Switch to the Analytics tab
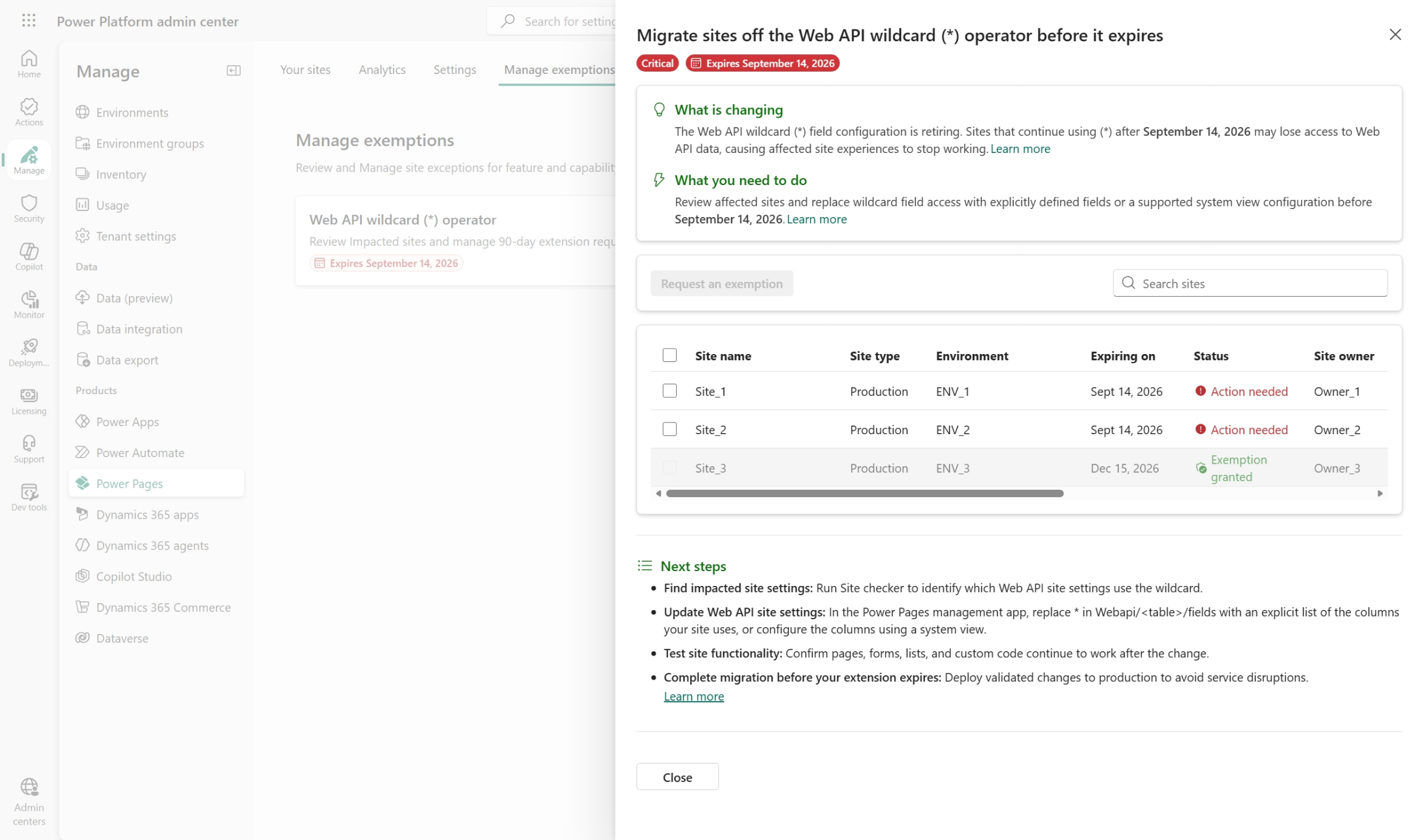Image resolution: width=1423 pixels, height=840 pixels. coord(382,70)
